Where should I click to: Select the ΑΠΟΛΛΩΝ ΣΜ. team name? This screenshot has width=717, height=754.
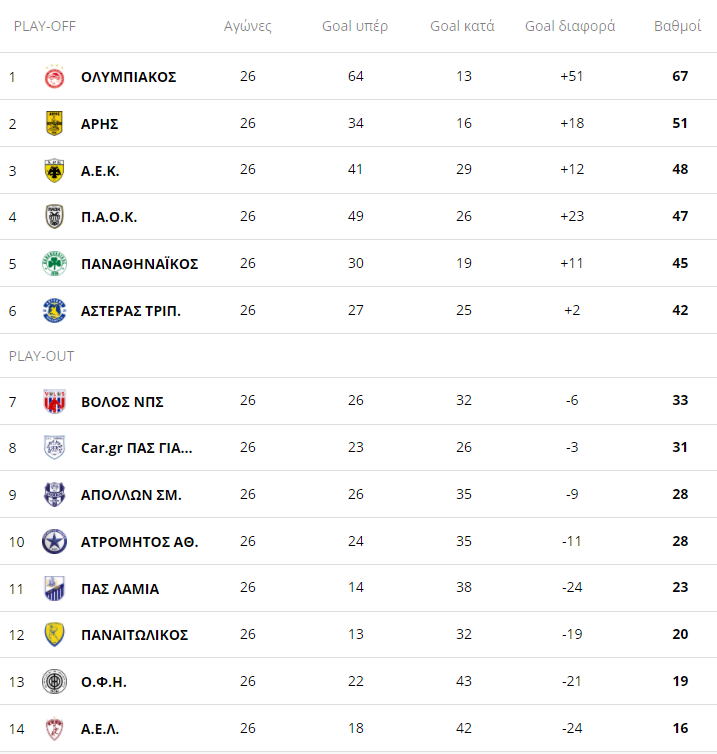(131, 495)
